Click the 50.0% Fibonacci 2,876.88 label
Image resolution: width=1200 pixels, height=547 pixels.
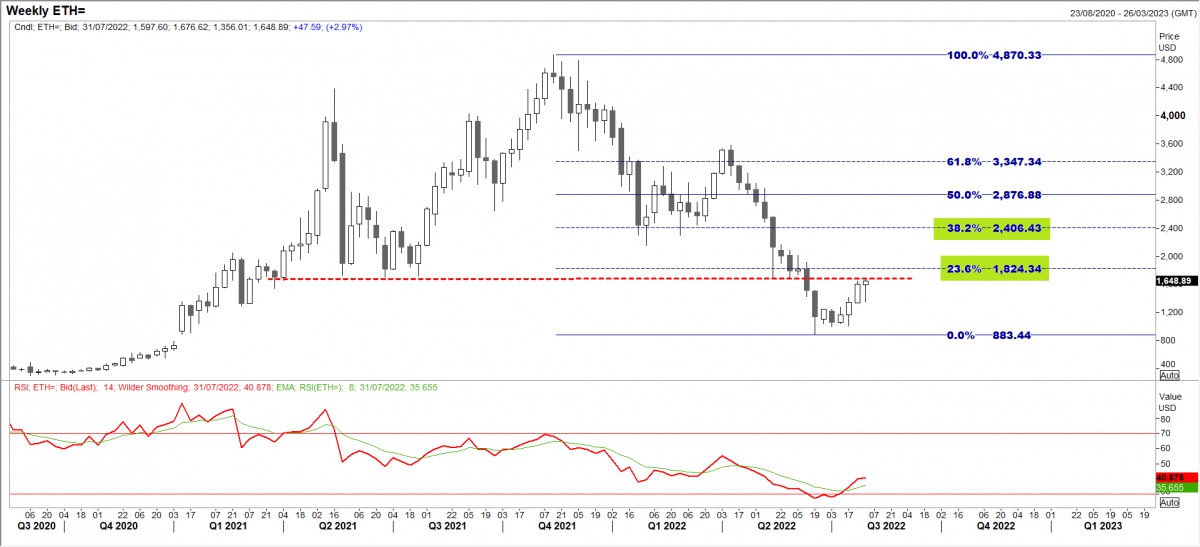point(995,195)
